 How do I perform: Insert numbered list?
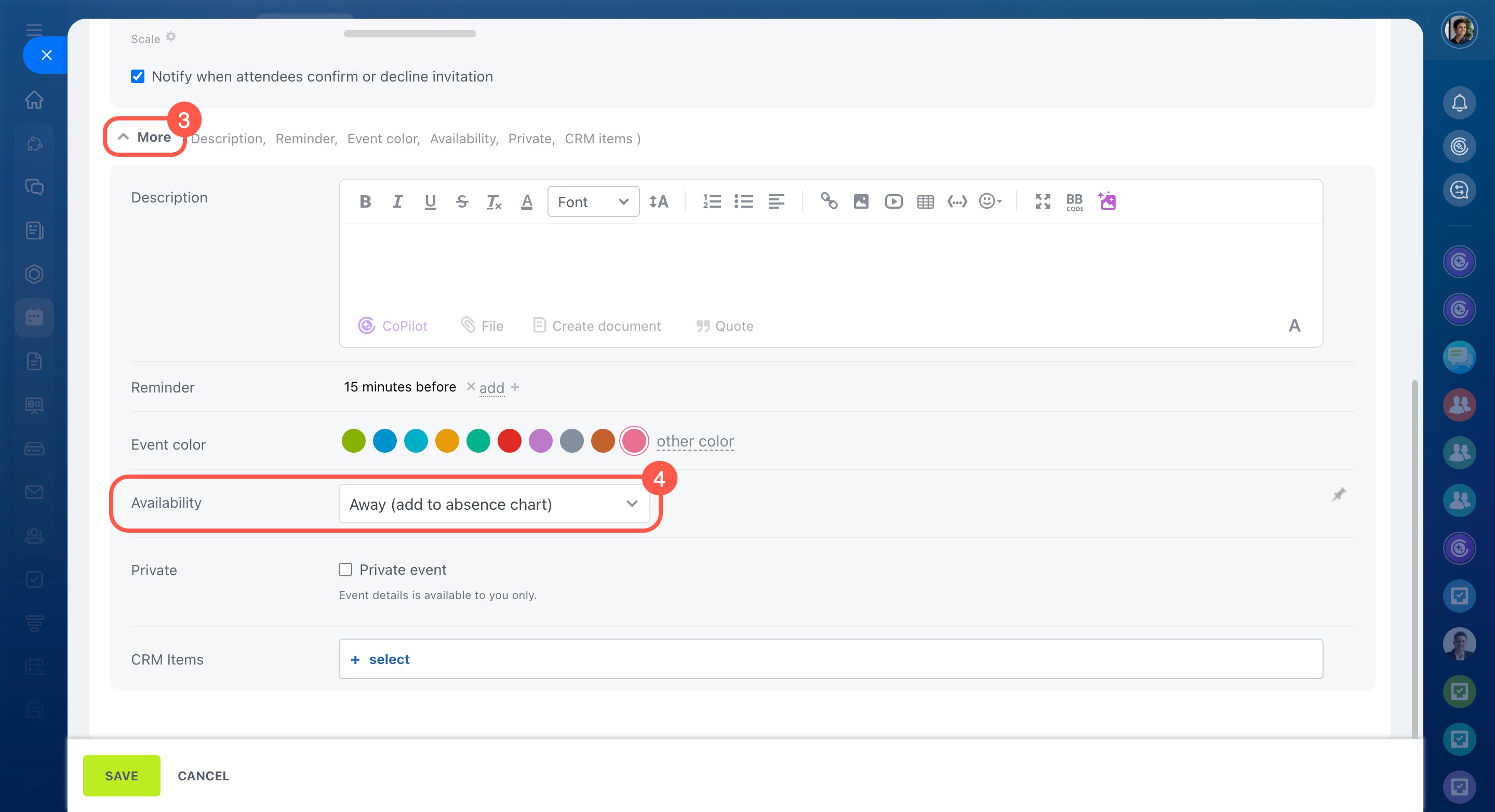712,201
